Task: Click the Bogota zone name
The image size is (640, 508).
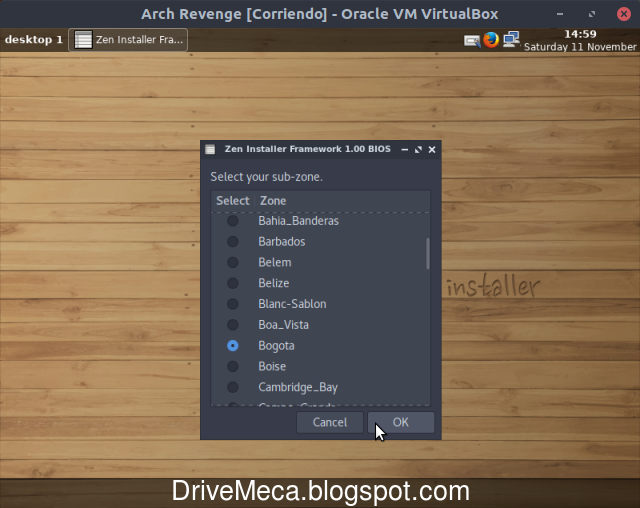Action: tap(276, 346)
